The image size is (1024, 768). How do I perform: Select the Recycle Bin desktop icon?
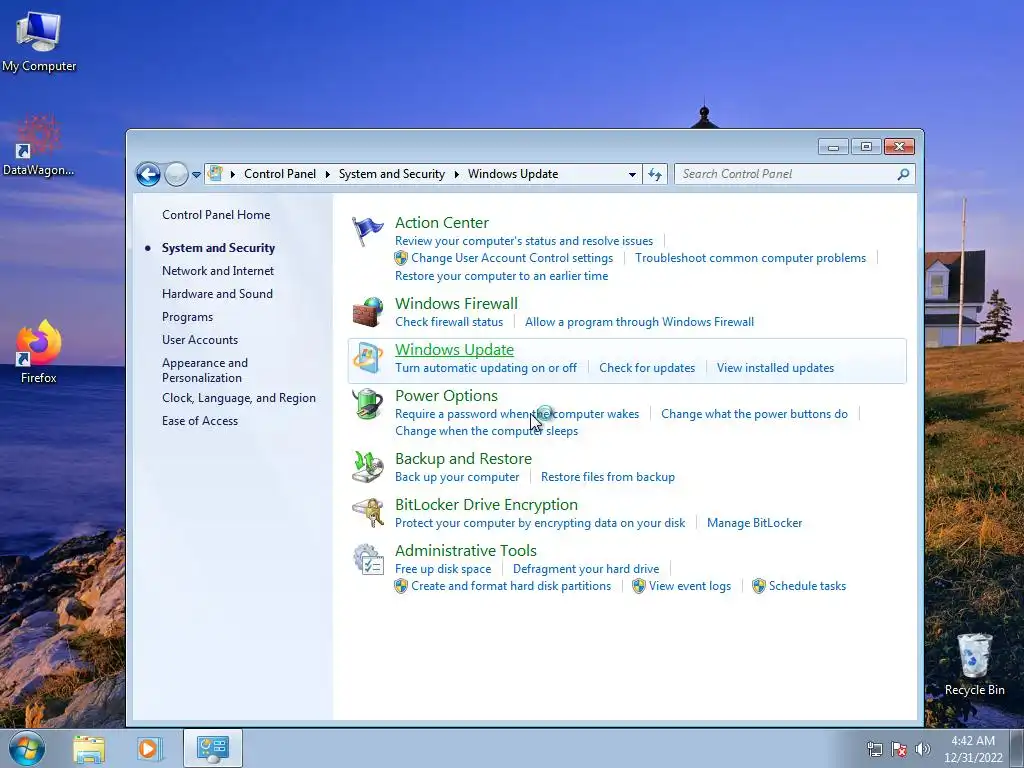tap(974, 665)
